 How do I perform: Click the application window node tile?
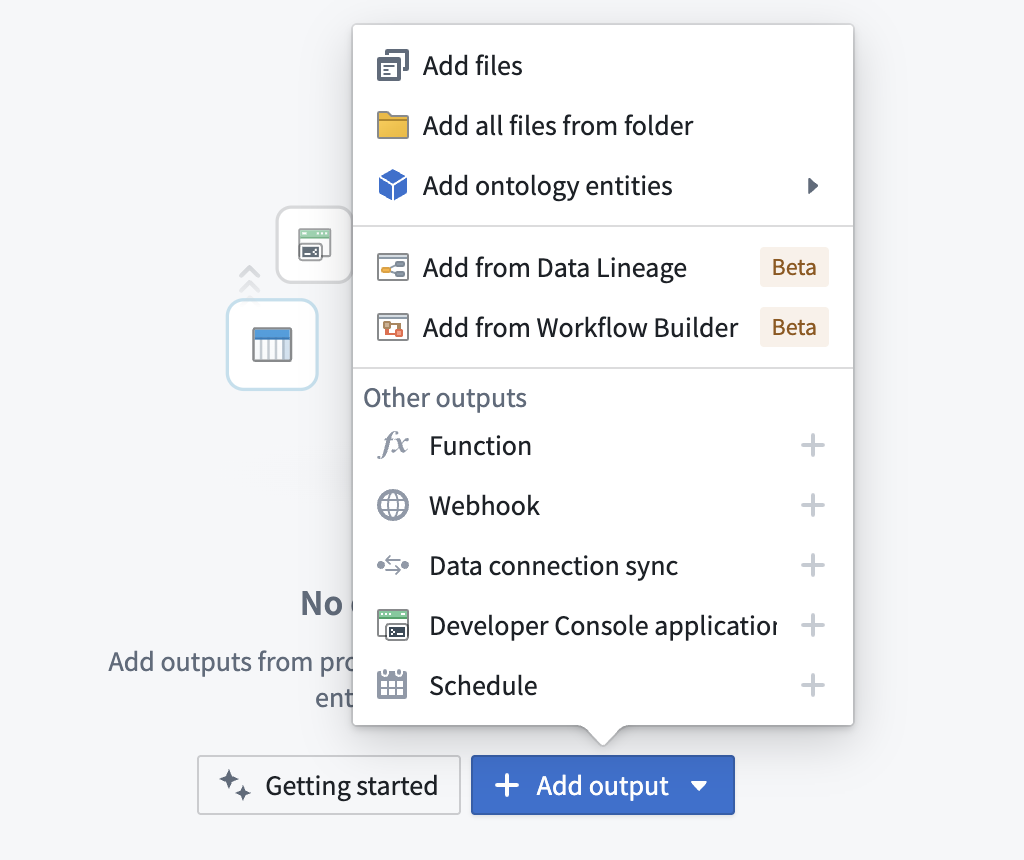314,244
